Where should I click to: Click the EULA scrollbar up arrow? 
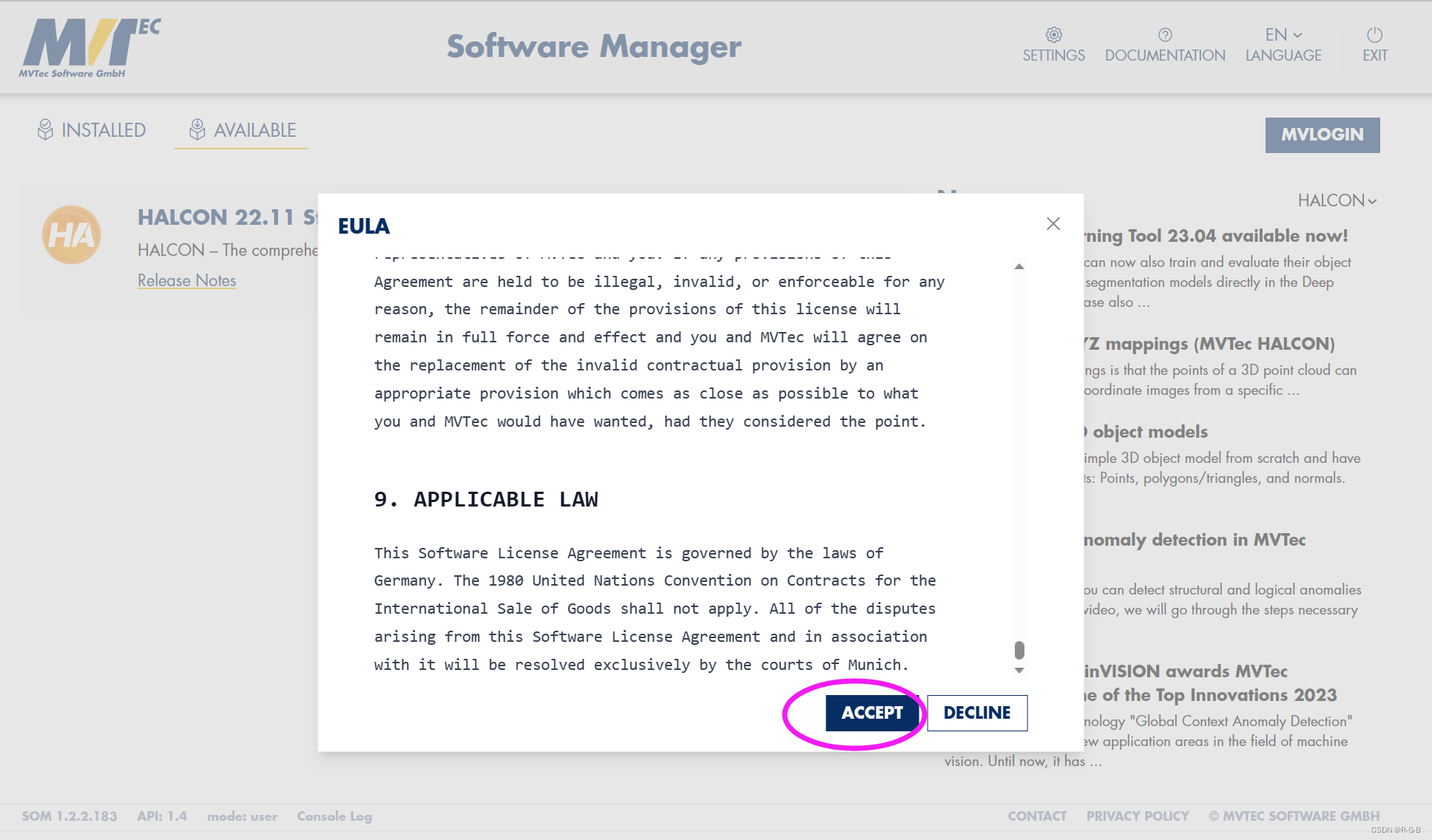pos(1019,266)
